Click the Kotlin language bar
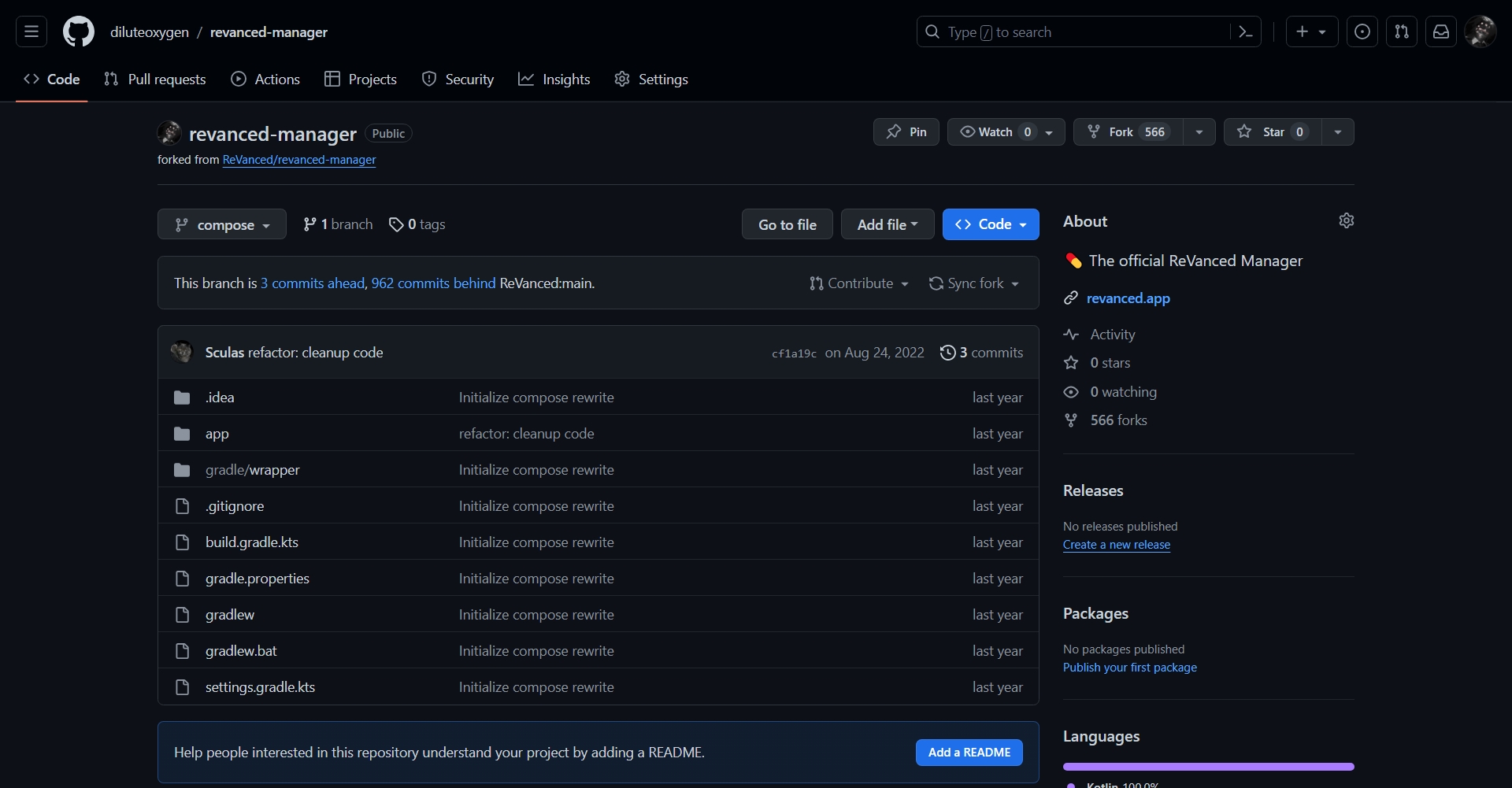Image resolution: width=1512 pixels, height=788 pixels. (x=1209, y=766)
